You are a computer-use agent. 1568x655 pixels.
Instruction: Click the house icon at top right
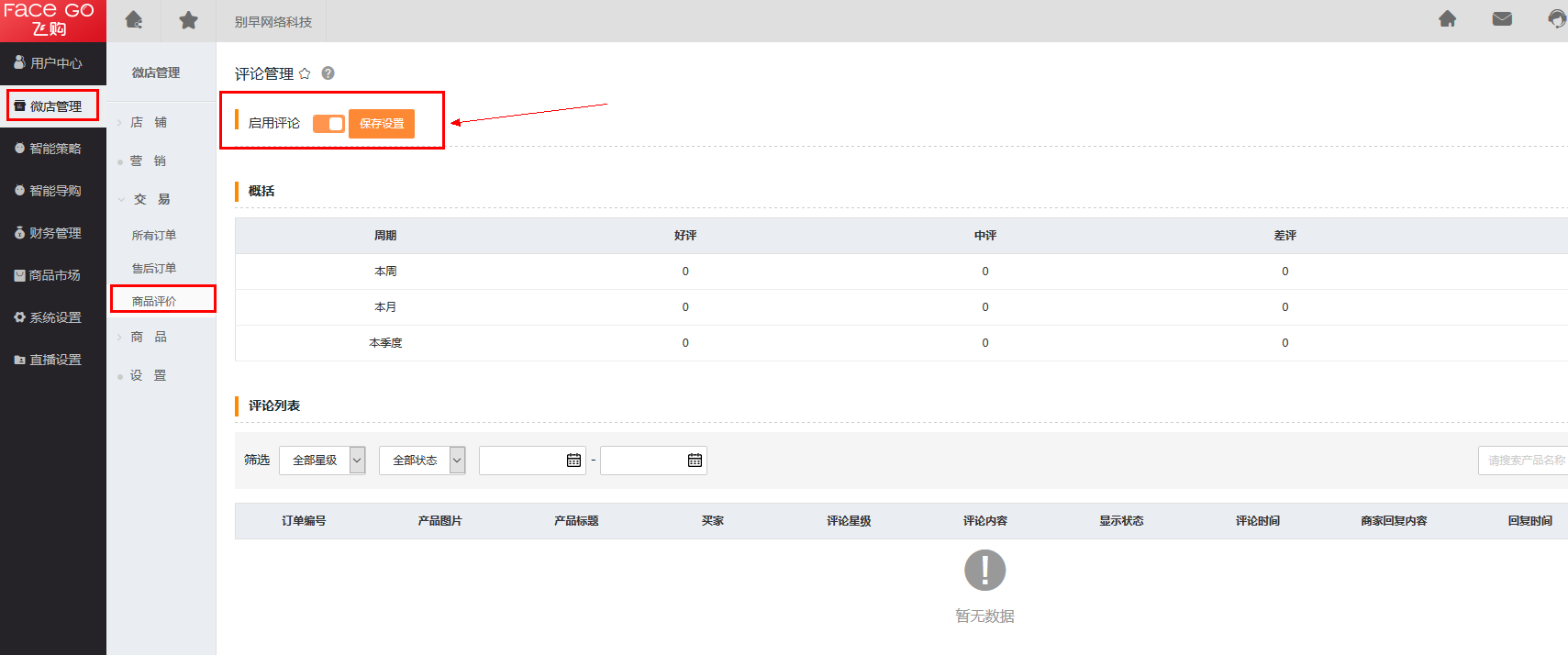point(1448,18)
